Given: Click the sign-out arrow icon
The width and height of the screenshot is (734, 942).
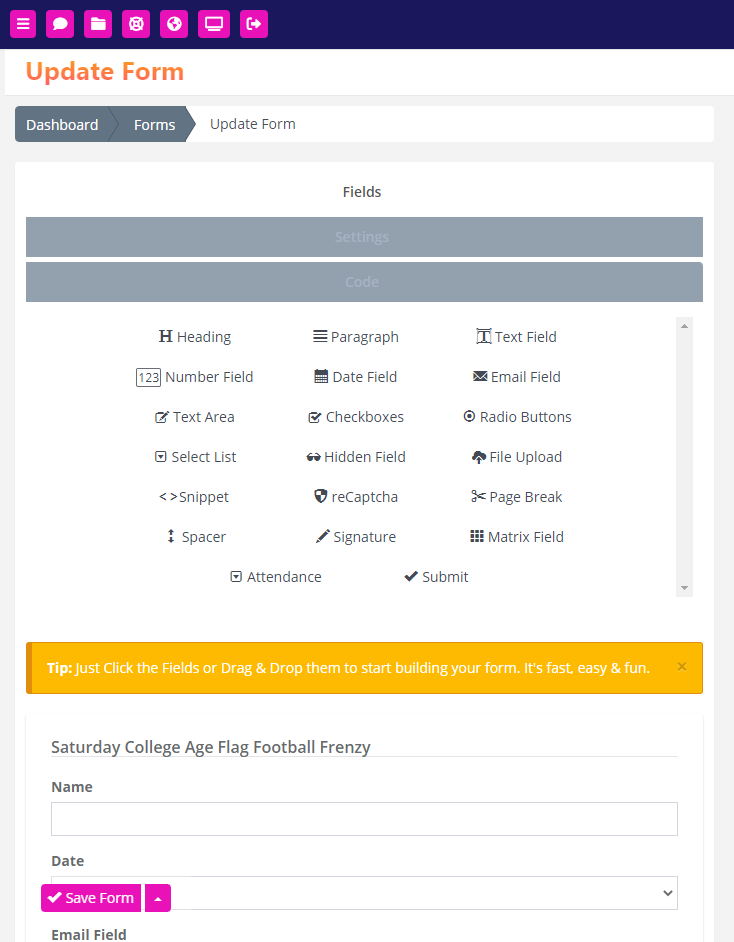Looking at the screenshot, I should (x=254, y=24).
